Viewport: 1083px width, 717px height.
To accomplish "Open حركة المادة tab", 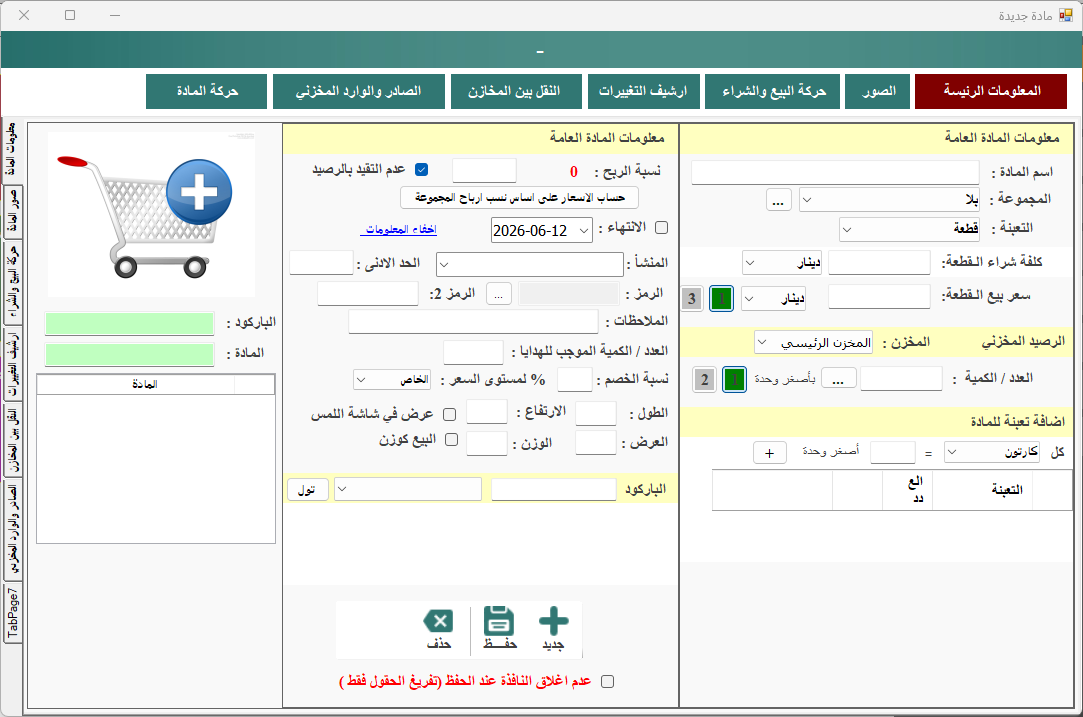I will 207,91.
